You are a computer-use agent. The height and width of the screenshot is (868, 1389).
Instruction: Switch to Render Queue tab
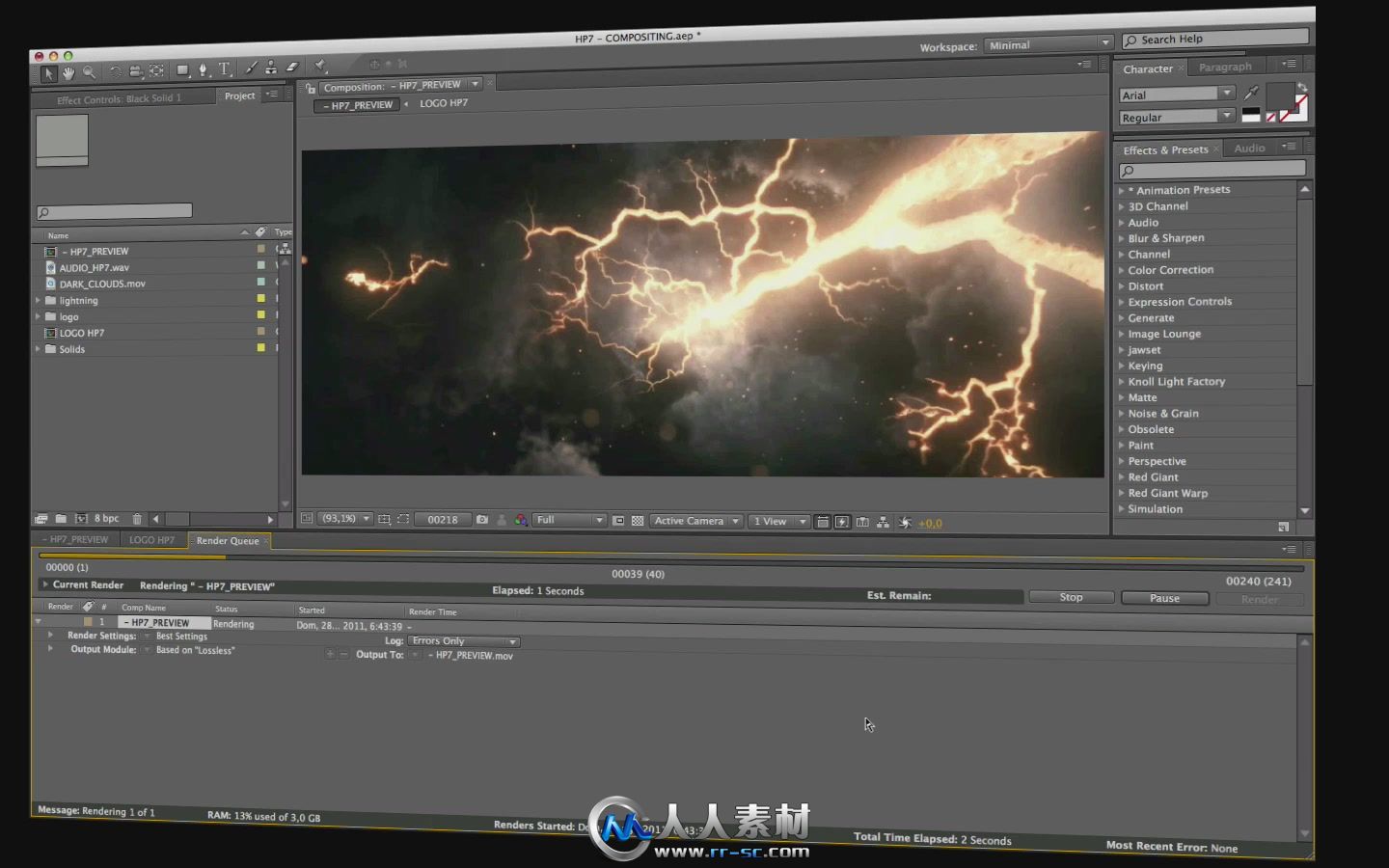(x=228, y=541)
